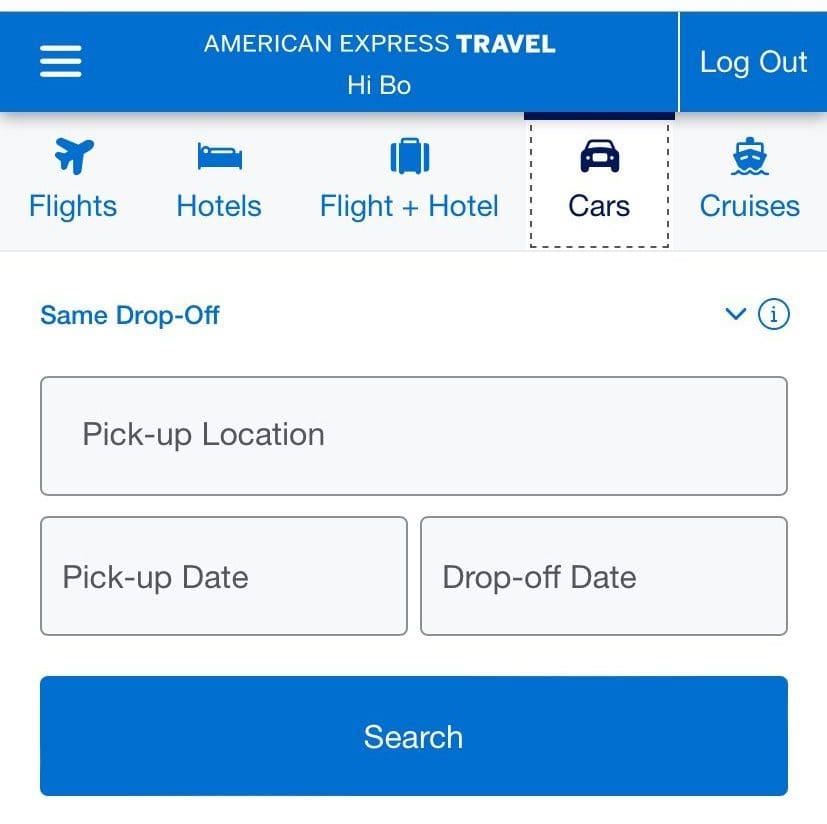Select the Cruises ship icon

(748, 156)
